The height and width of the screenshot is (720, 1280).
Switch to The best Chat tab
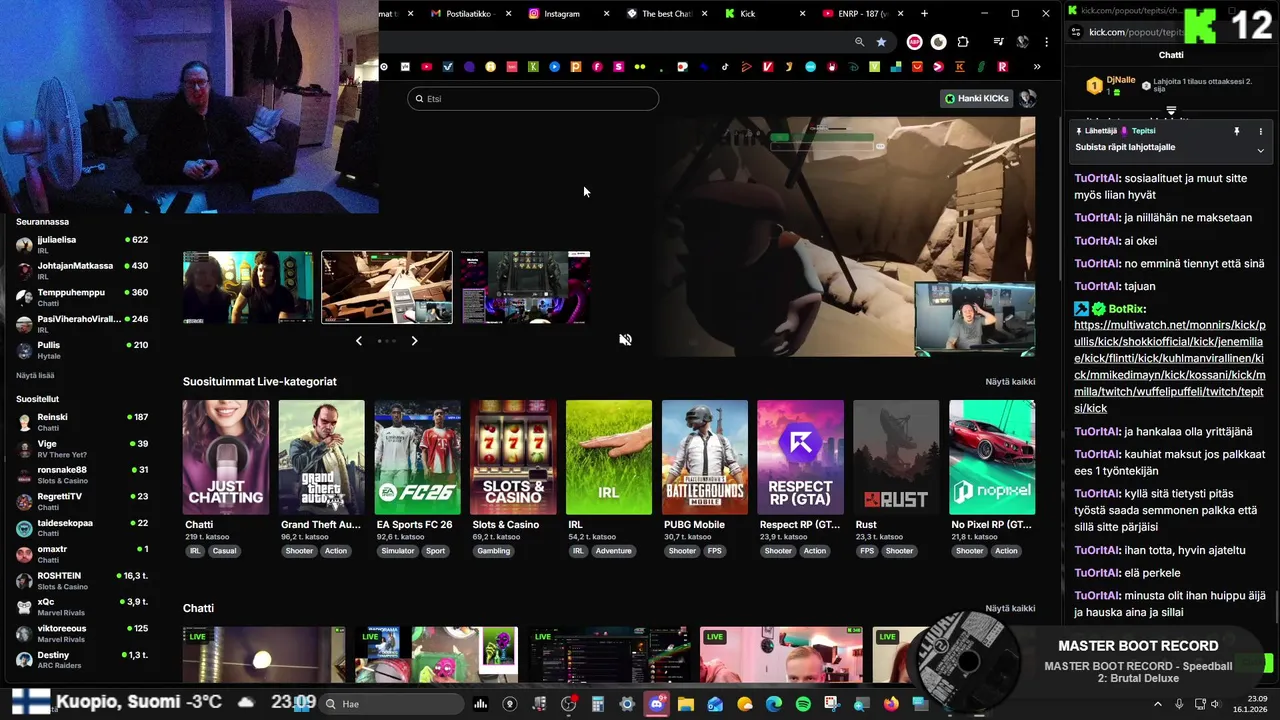pyautogui.click(x=666, y=13)
